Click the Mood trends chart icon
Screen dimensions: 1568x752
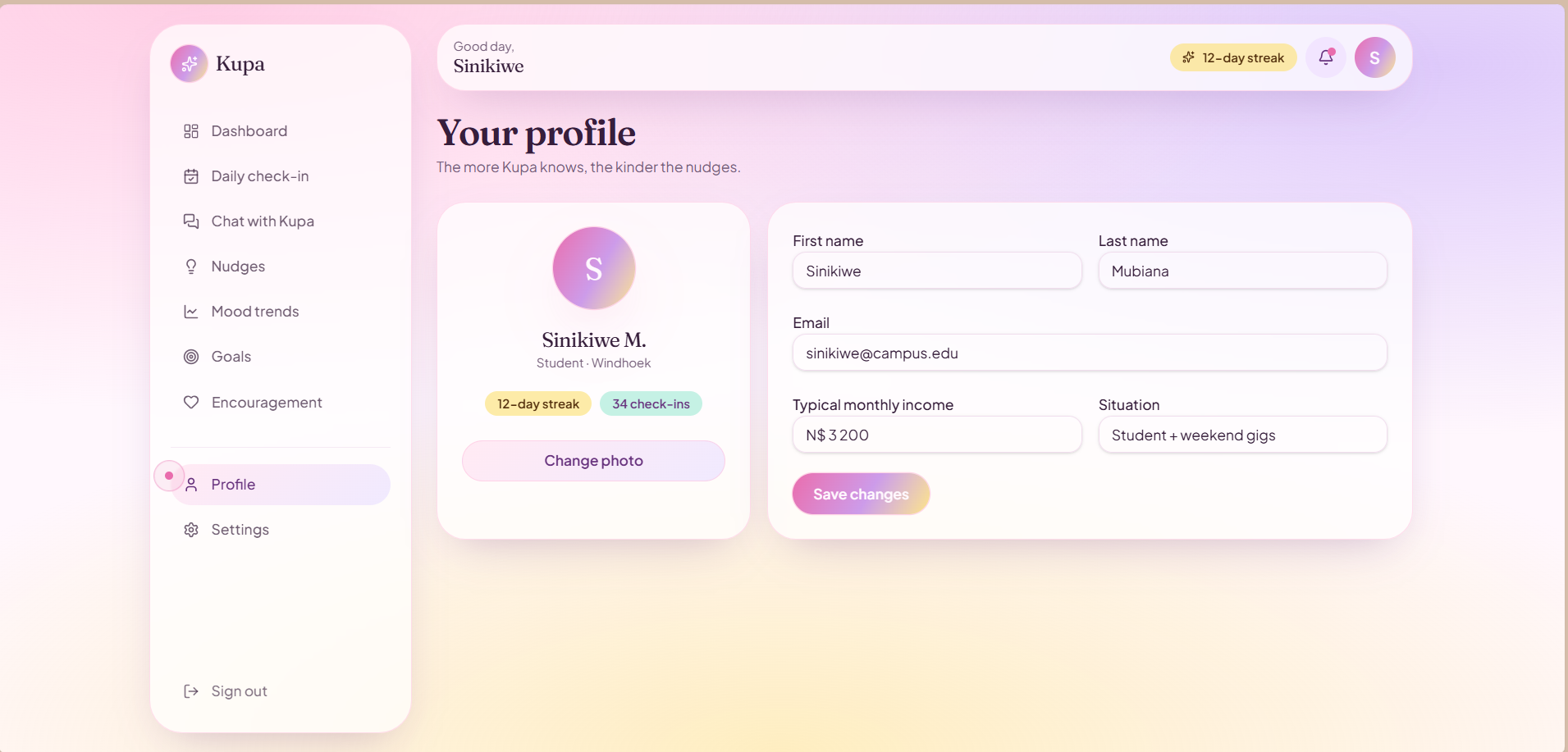pos(191,312)
